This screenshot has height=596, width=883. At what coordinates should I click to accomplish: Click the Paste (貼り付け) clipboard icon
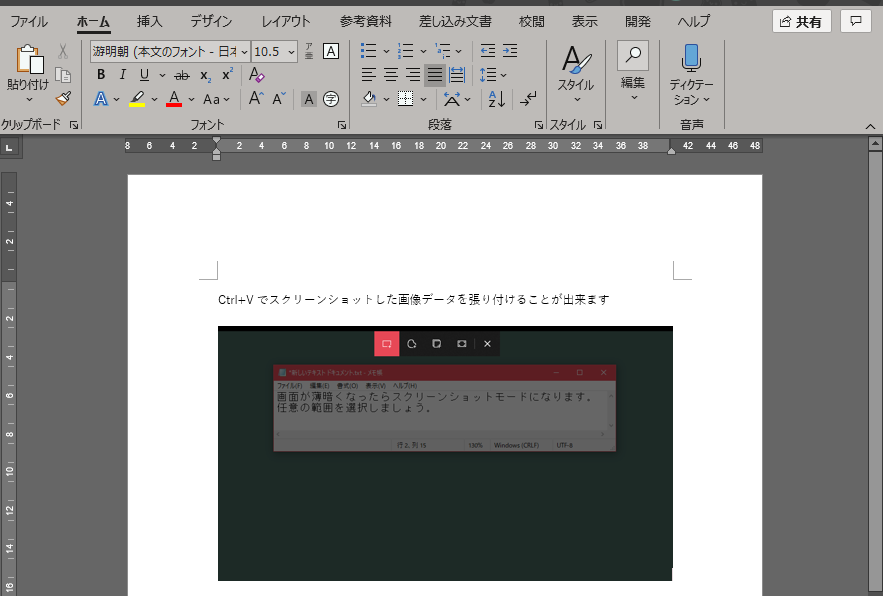(29, 59)
